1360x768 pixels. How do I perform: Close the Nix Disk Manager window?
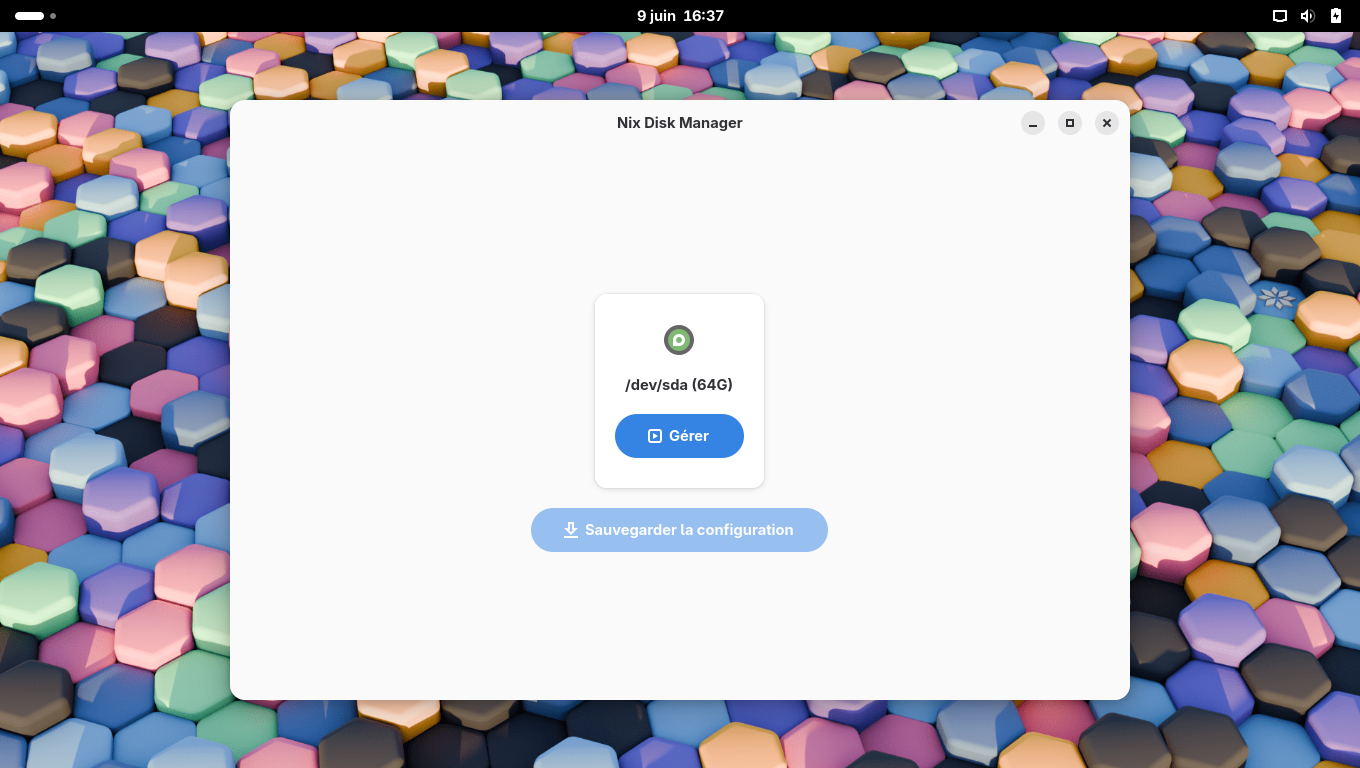pos(1106,123)
